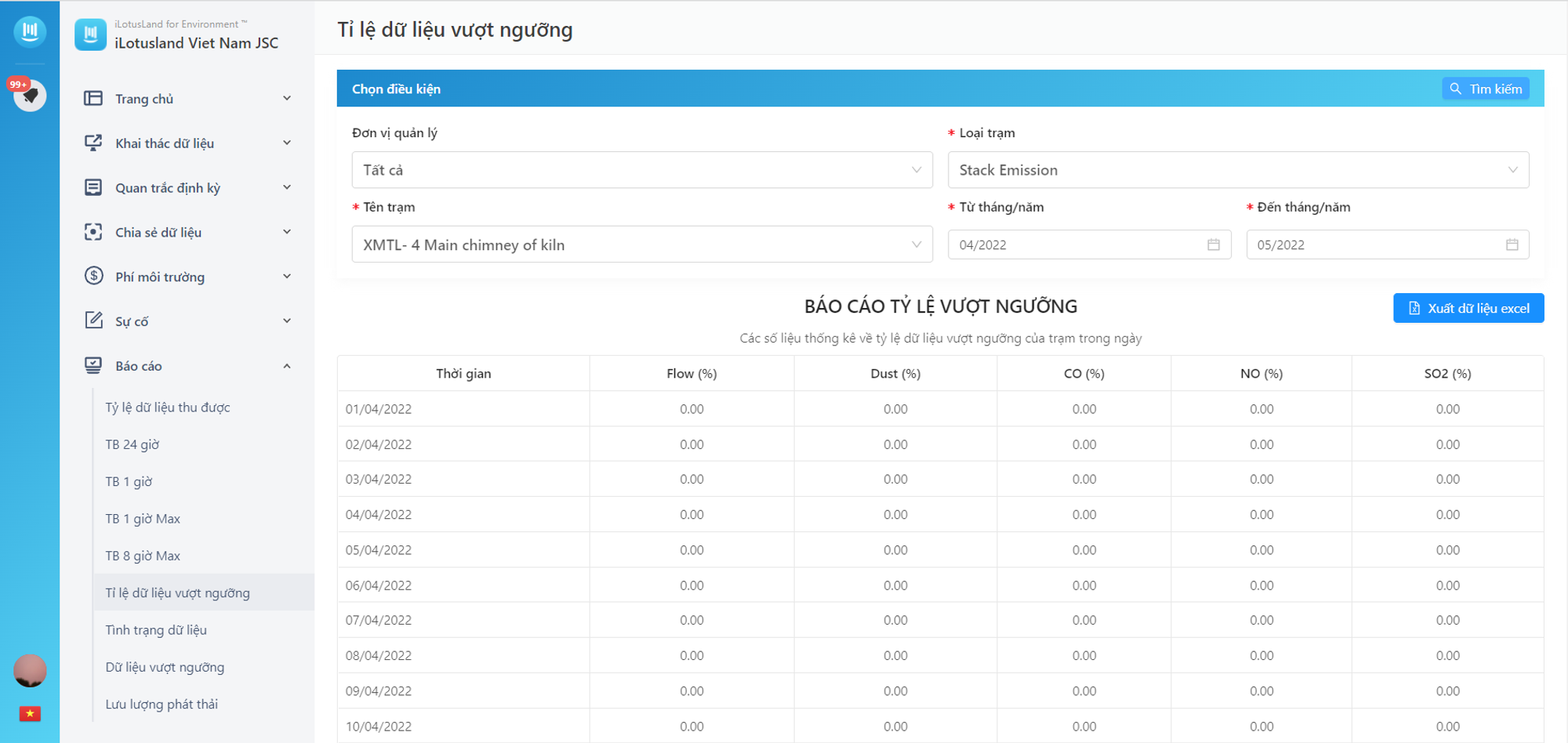The width and height of the screenshot is (1568, 743).
Task: Click the iLotusLand logo in the blue strip
Action: point(30,31)
